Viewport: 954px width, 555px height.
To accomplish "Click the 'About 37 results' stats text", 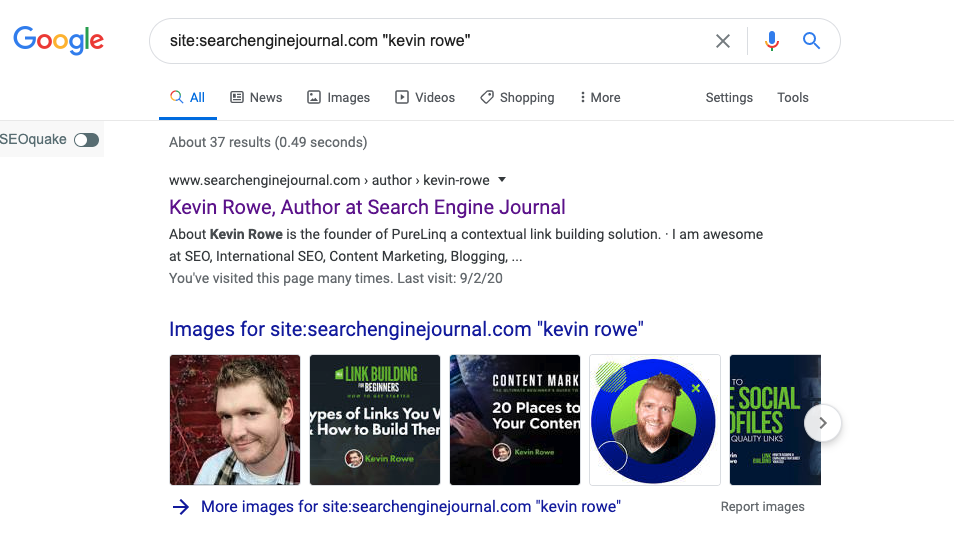I will (268, 142).
